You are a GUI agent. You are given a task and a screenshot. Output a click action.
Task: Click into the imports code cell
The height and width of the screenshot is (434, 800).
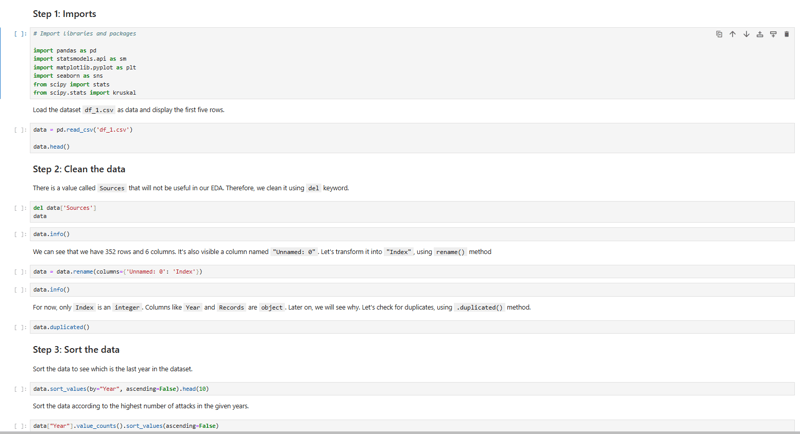click(412, 63)
